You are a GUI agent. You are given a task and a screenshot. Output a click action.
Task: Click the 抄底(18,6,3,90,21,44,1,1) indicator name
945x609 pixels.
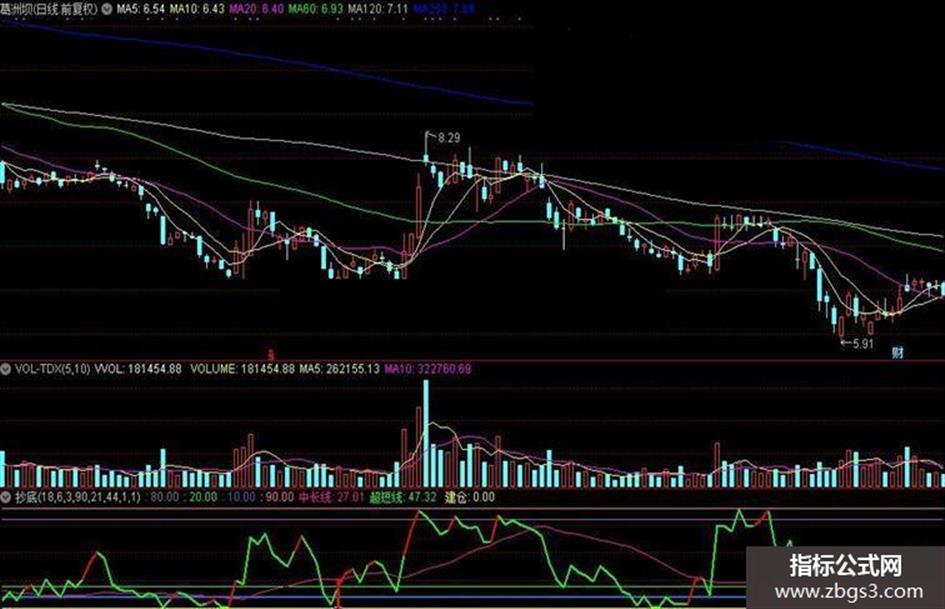coord(77,497)
